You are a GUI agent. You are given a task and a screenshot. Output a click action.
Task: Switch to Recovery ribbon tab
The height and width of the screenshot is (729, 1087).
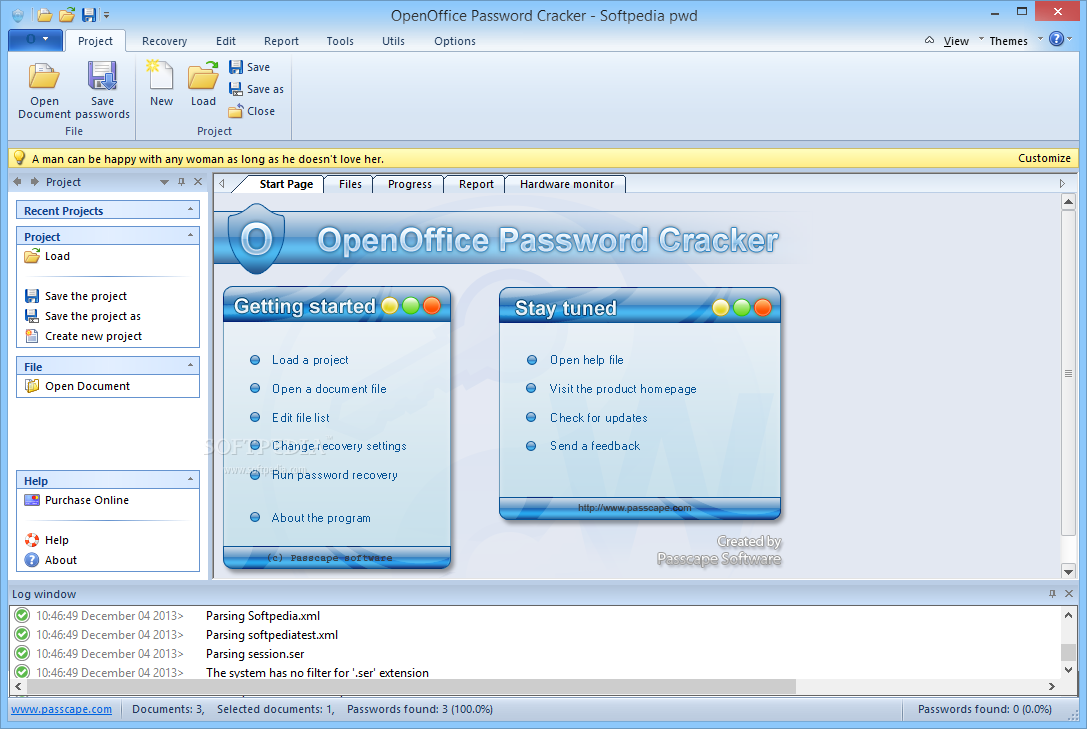(164, 41)
